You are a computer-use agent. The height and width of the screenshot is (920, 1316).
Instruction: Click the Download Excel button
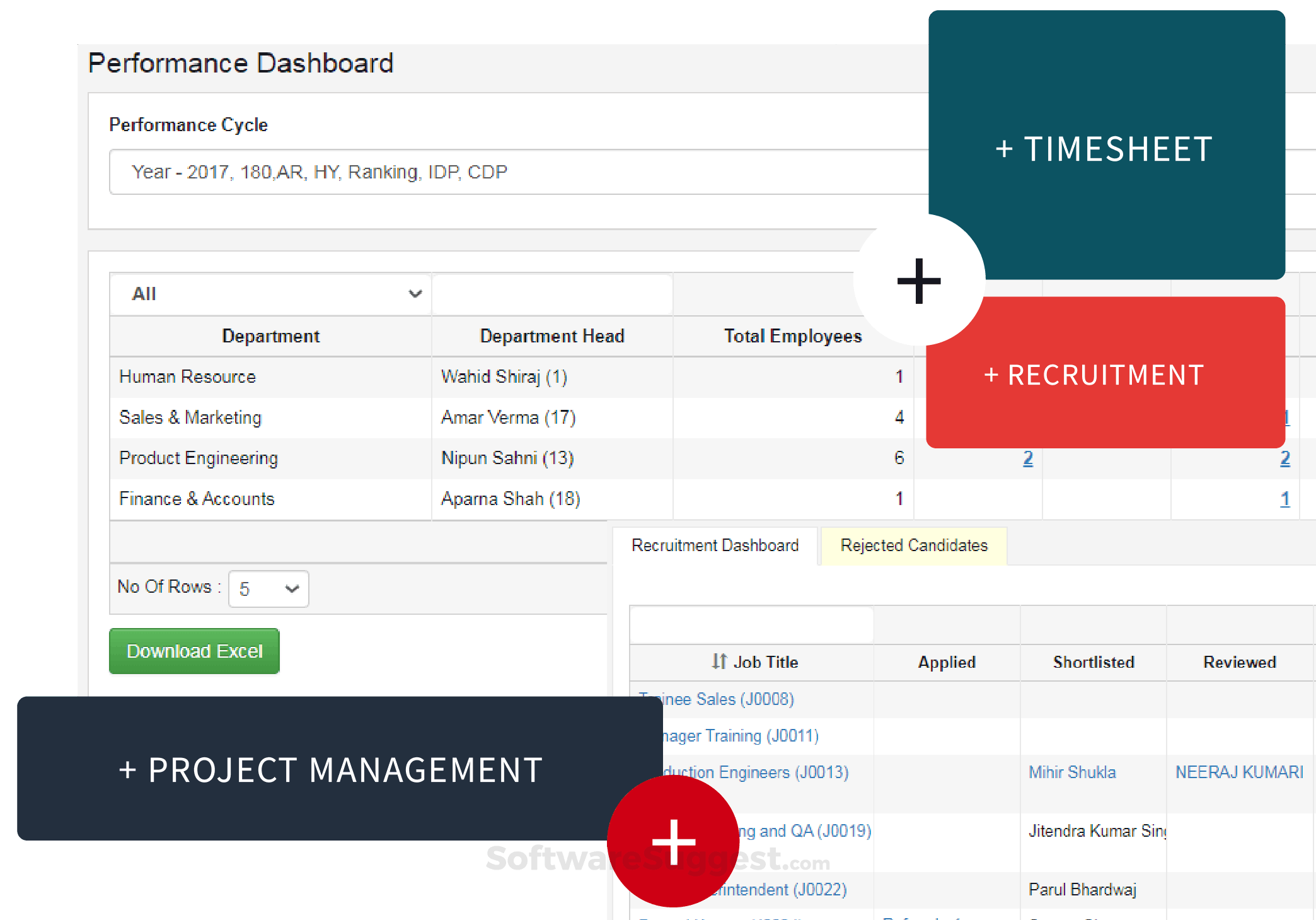click(x=194, y=651)
